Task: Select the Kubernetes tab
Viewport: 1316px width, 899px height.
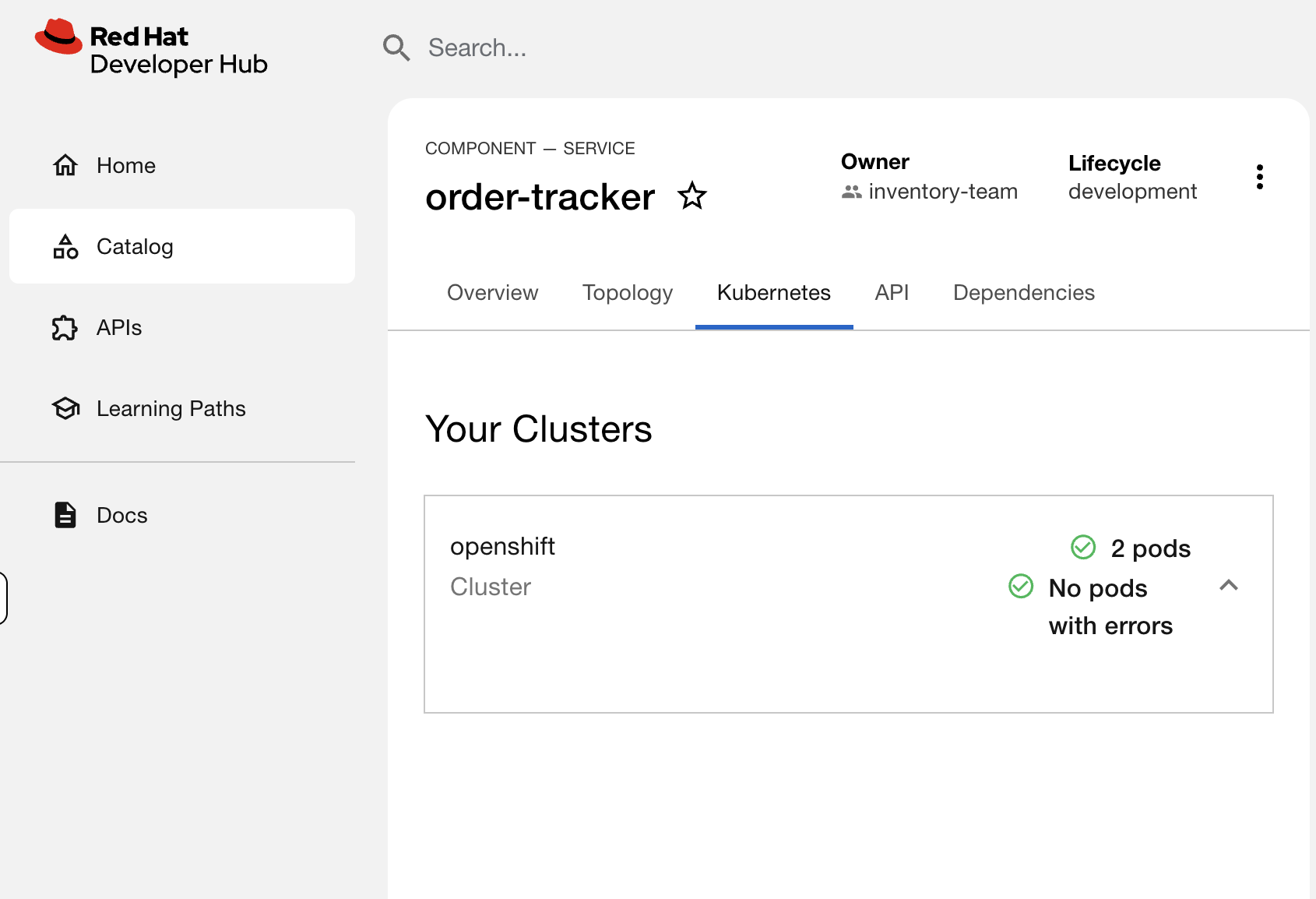Action: [774, 293]
